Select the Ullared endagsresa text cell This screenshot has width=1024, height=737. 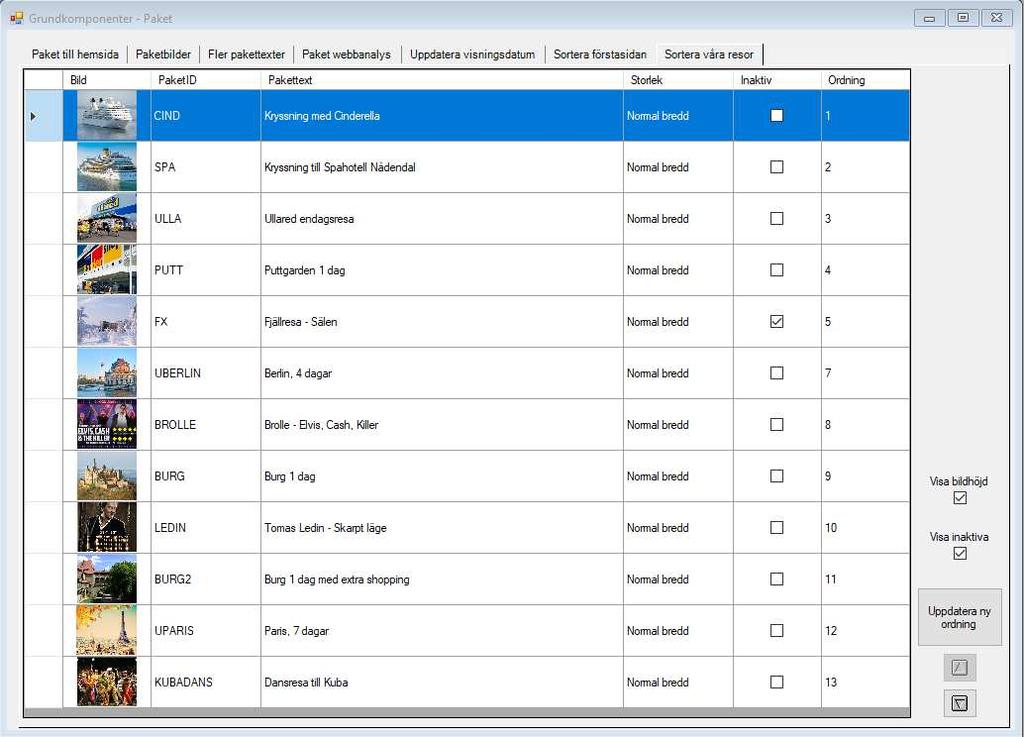(442, 219)
